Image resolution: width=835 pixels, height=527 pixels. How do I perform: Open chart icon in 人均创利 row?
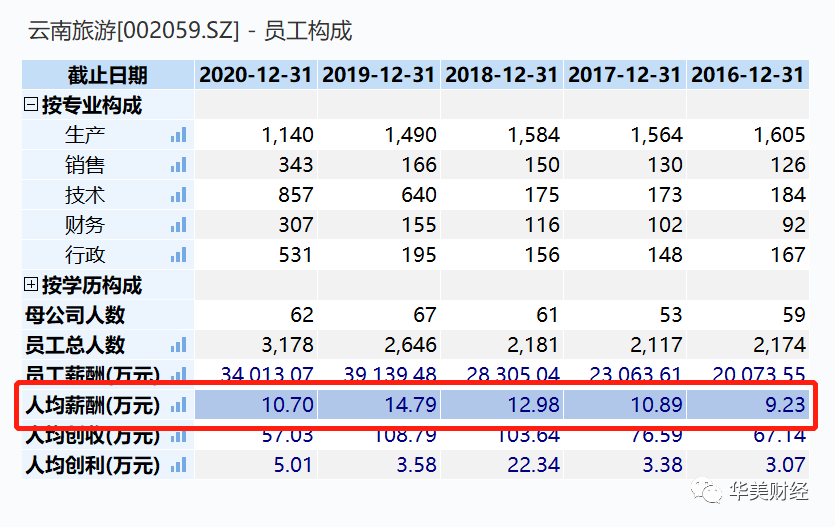178,465
